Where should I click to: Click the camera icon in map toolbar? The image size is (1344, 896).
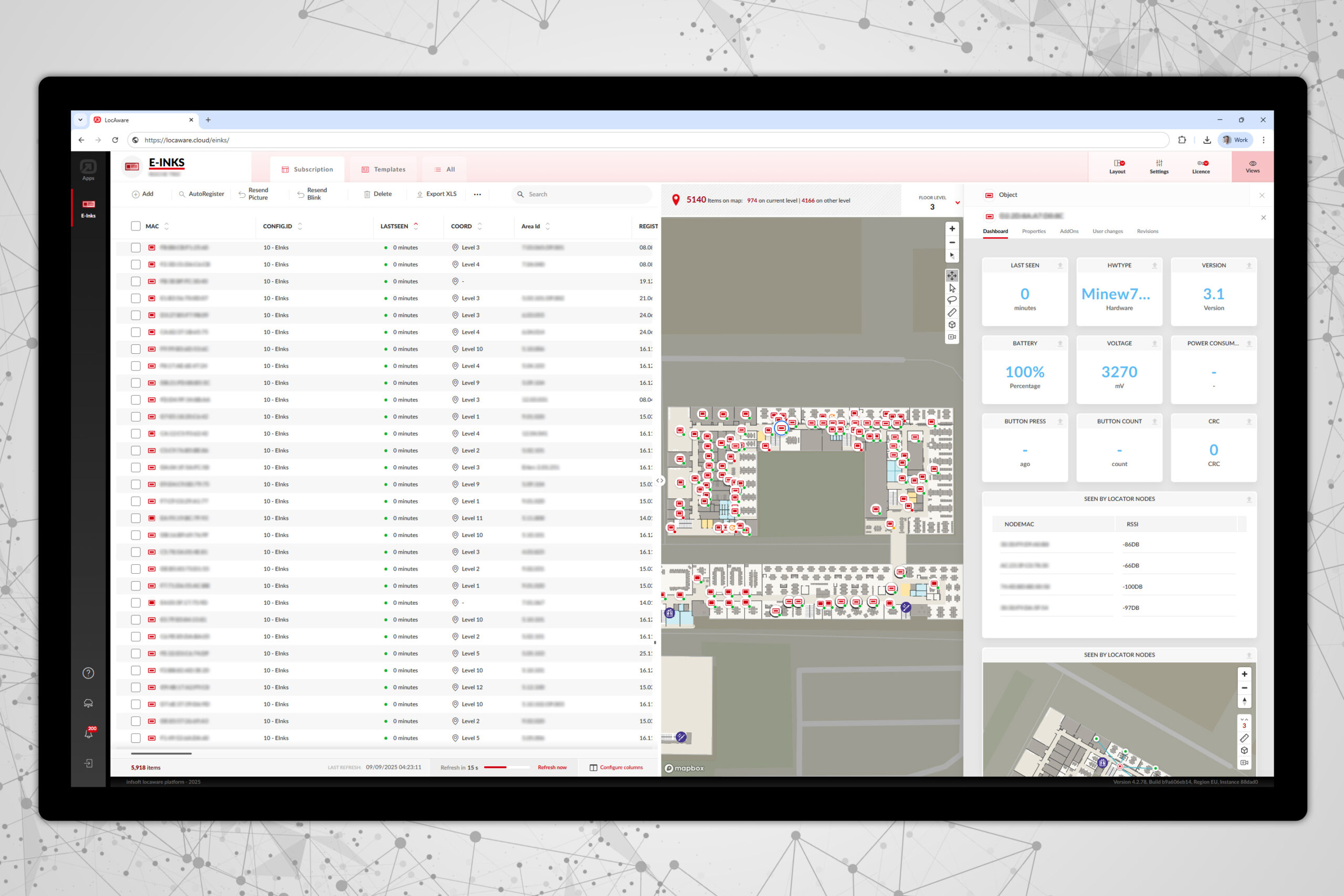click(952, 337)
